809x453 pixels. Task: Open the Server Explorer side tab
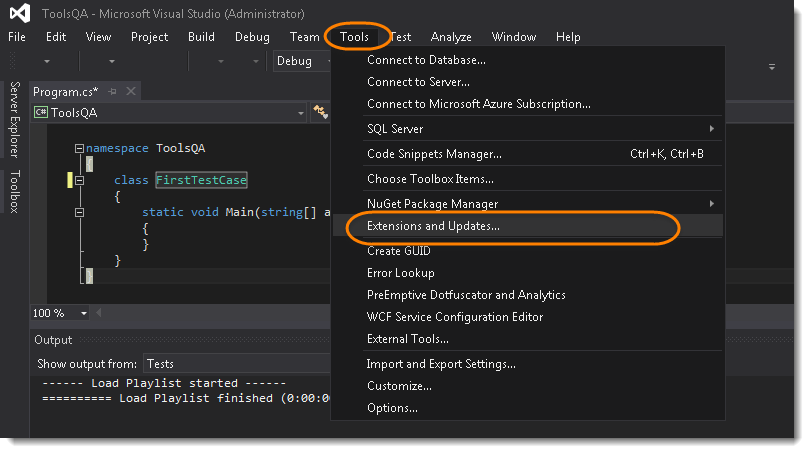tap(15, 120)
